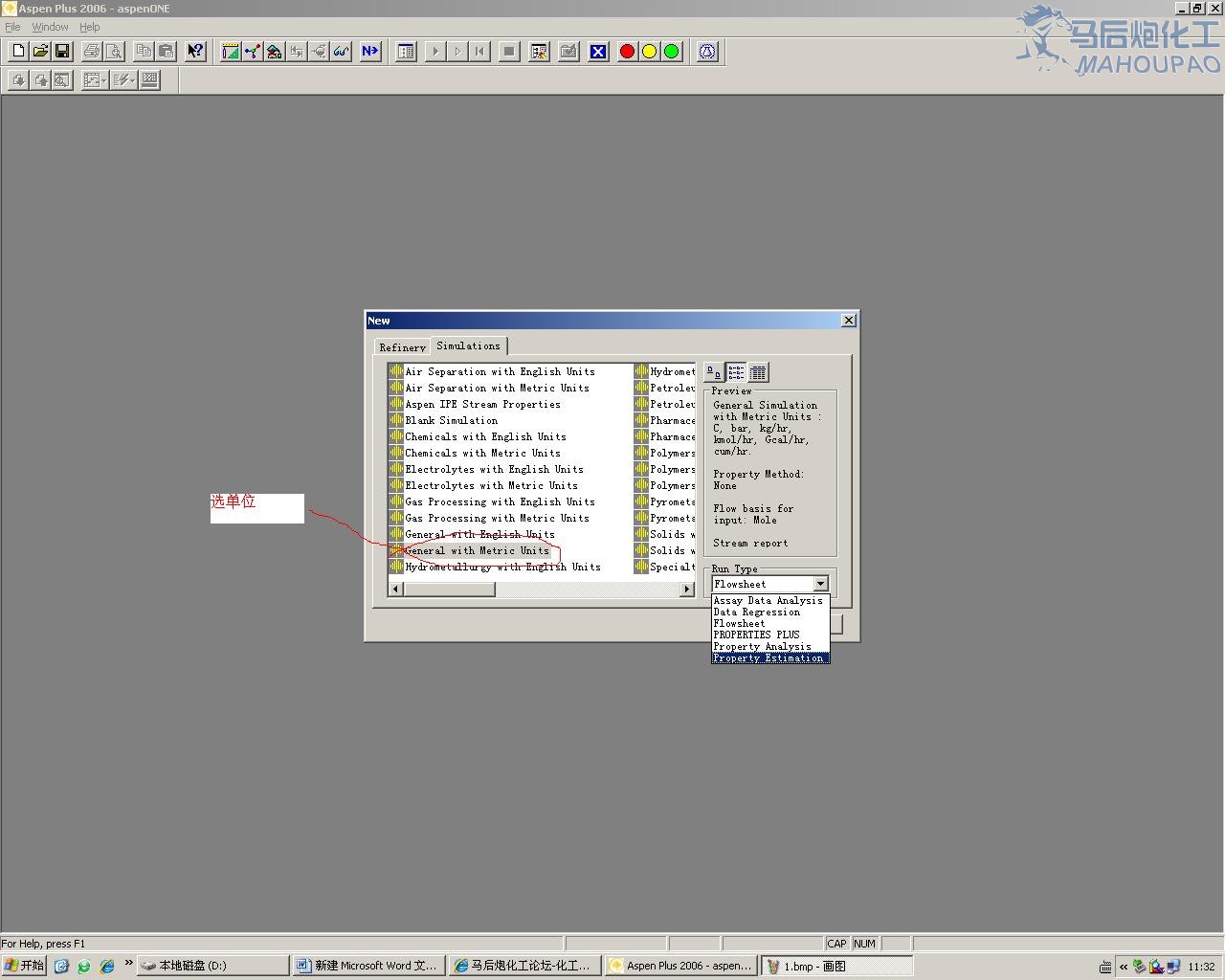The width and height of the screenshot is (1225, 980).
Task: Click the control panel table icon
Action: pyautogui.click(x=406, y=52)
